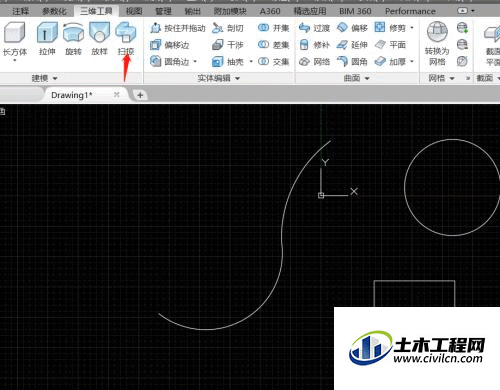Create planar surface with 平面
Viewport: 500px width, 390px height.
click(x=390, y=45)
